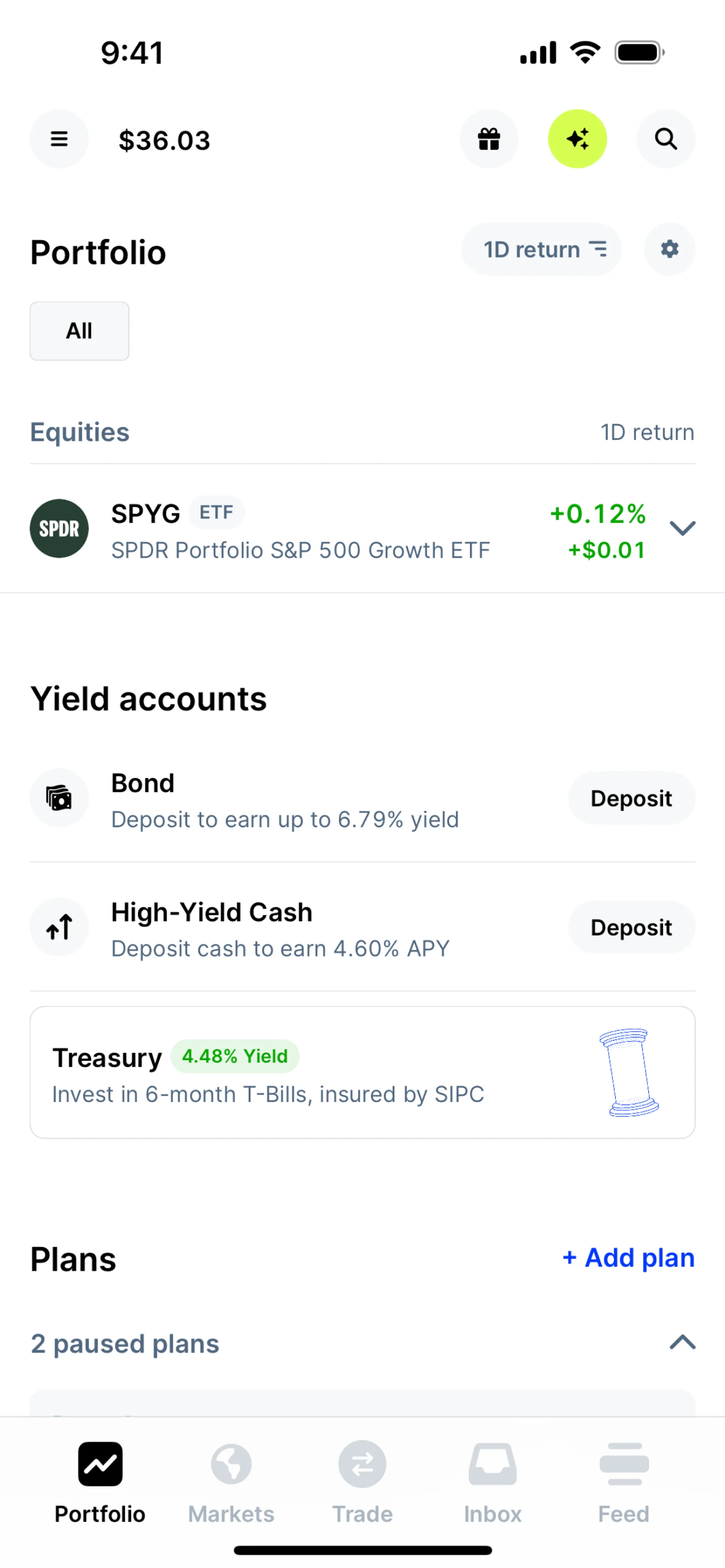Tap the Bond account icon
Image resolution: width=725 pixels, height=1568 pixels.
[59, 798]
